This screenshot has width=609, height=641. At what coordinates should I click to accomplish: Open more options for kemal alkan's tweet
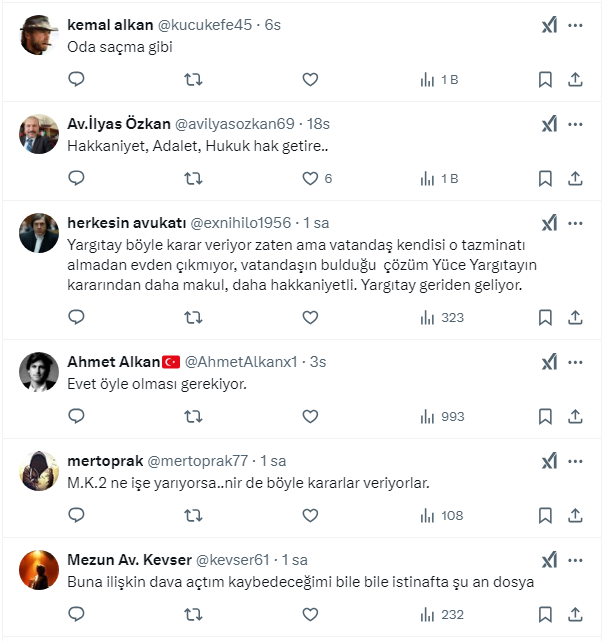coord(576,25)
